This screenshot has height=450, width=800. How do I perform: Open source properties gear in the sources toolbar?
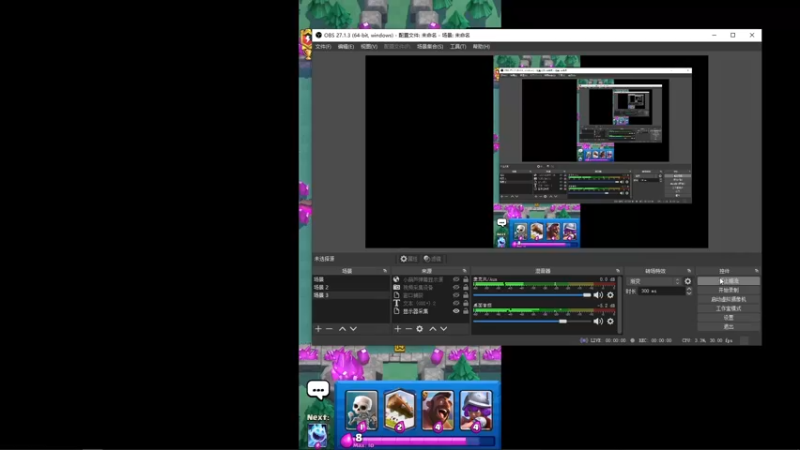tap(419, 329)
